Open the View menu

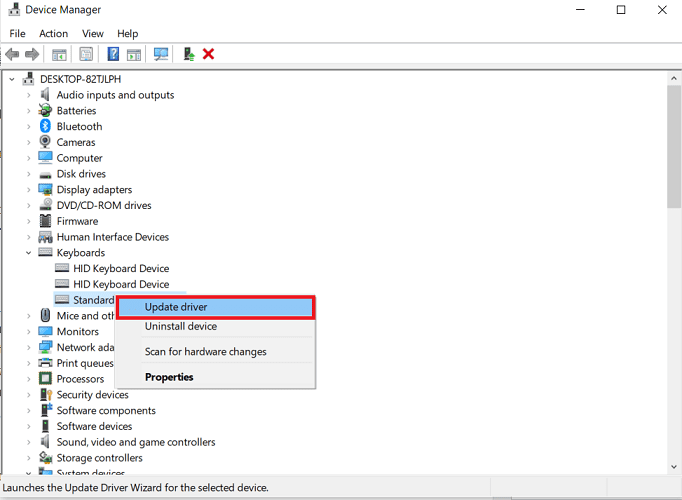(x=92, y=34)
